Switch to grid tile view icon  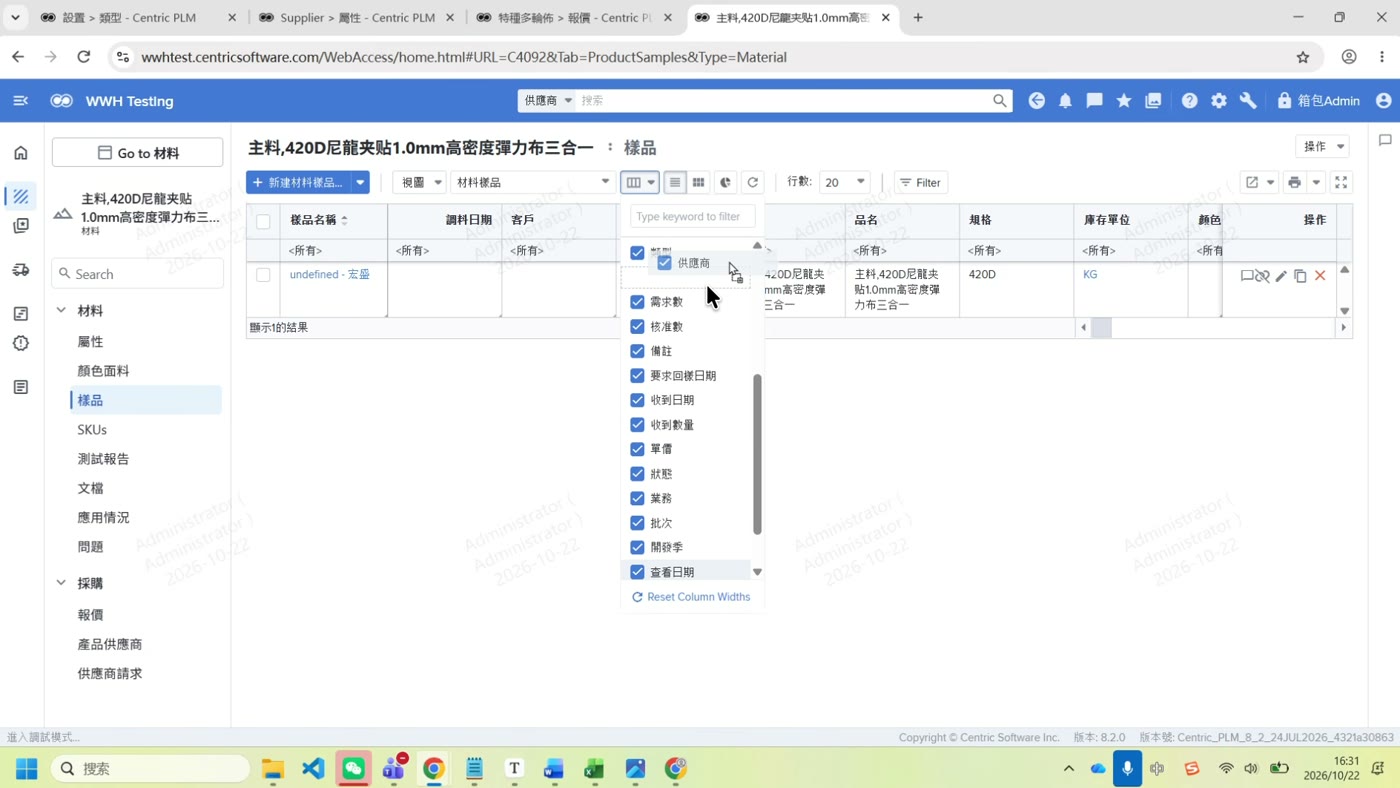point(699,183)
